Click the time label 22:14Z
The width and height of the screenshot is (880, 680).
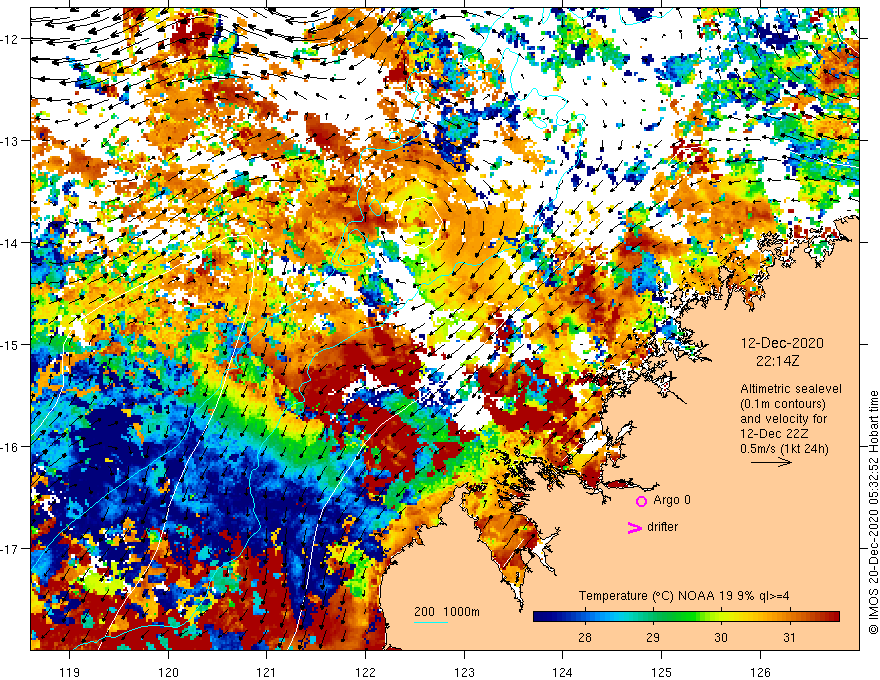[x=777, y=361]
